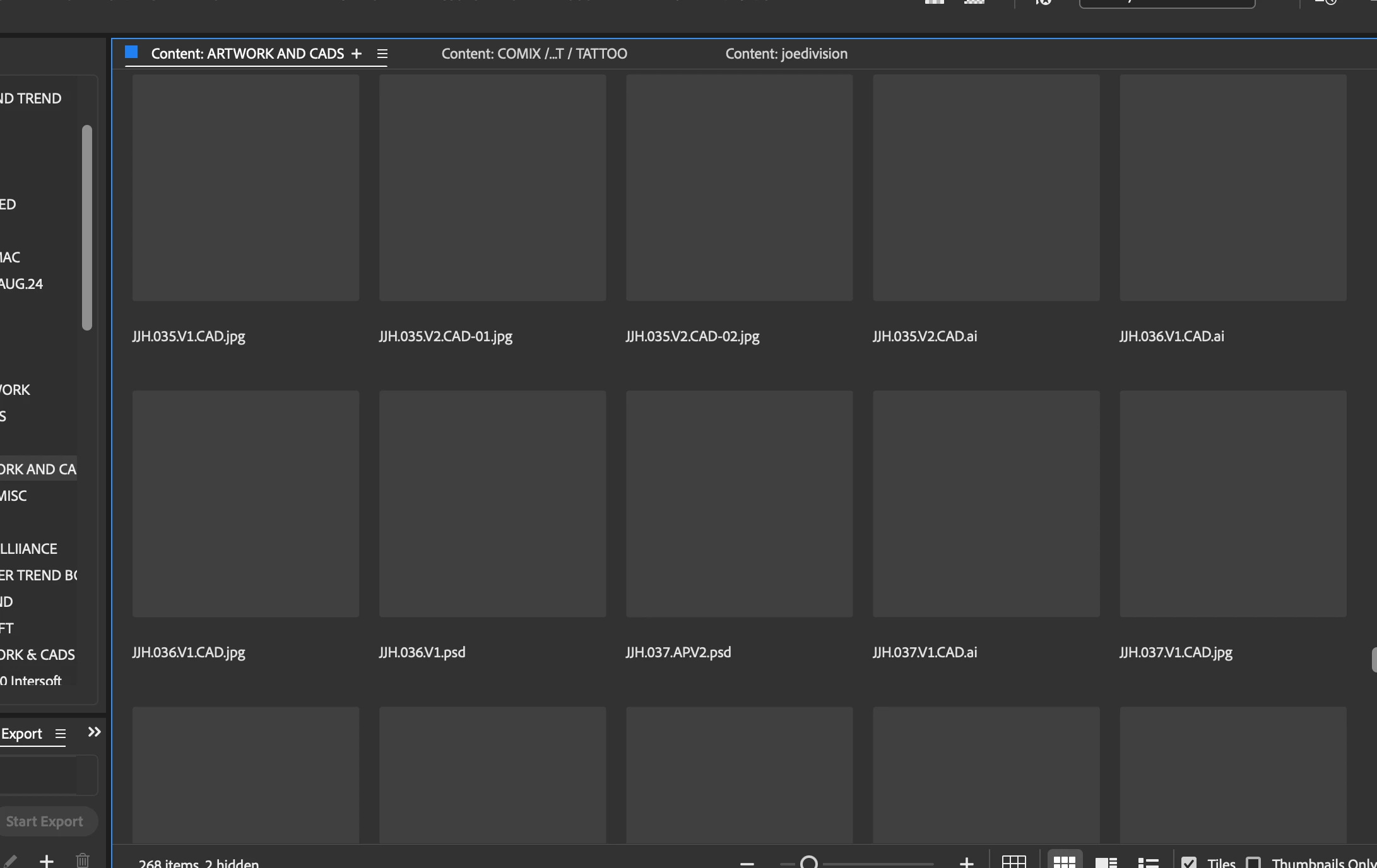1377x868 pixels.
Task: Click the plus icon to add a content tab
Action: tap(357, 54)
